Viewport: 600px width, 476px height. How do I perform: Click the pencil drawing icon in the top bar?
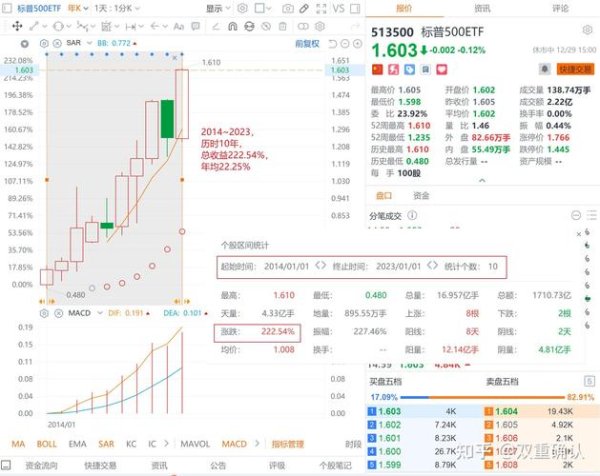304,8
